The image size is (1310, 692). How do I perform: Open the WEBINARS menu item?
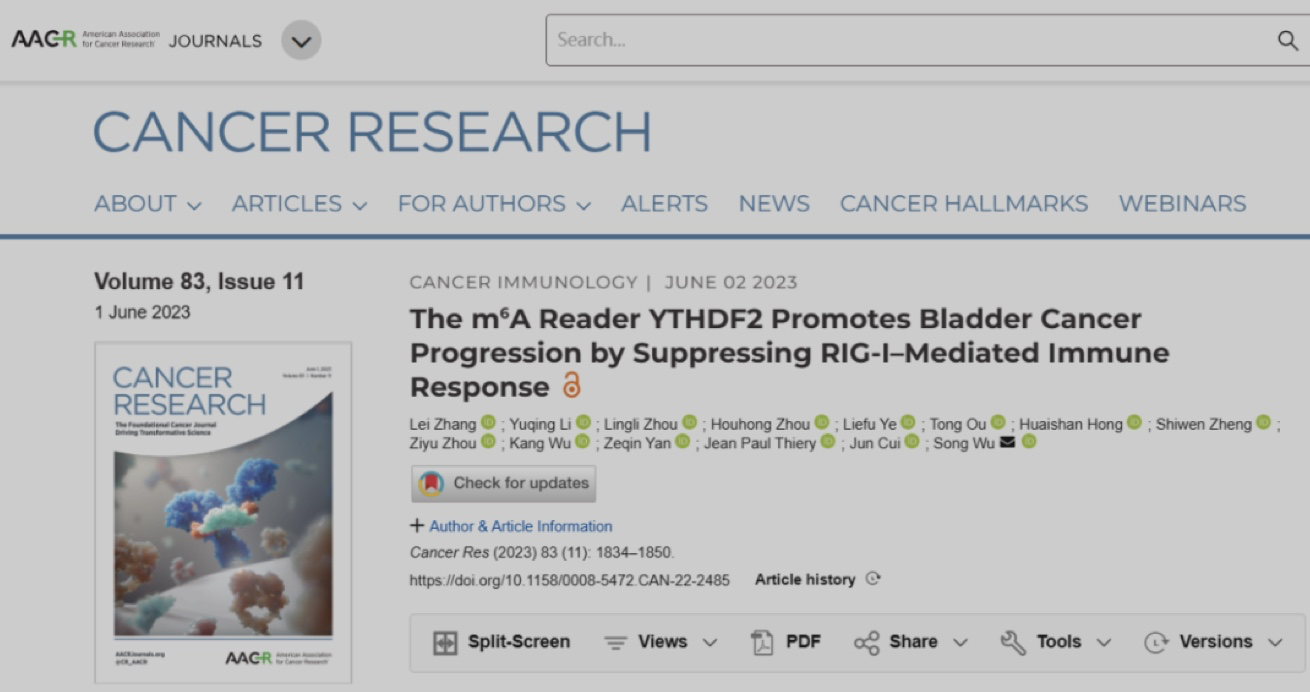tap(1182, 204)
